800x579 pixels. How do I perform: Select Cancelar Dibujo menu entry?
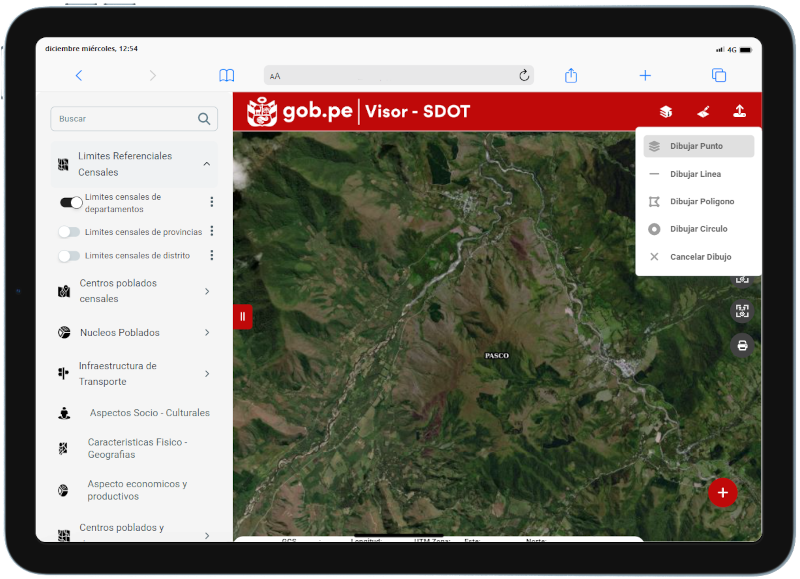pyautogui.click(x=700, y=257)
